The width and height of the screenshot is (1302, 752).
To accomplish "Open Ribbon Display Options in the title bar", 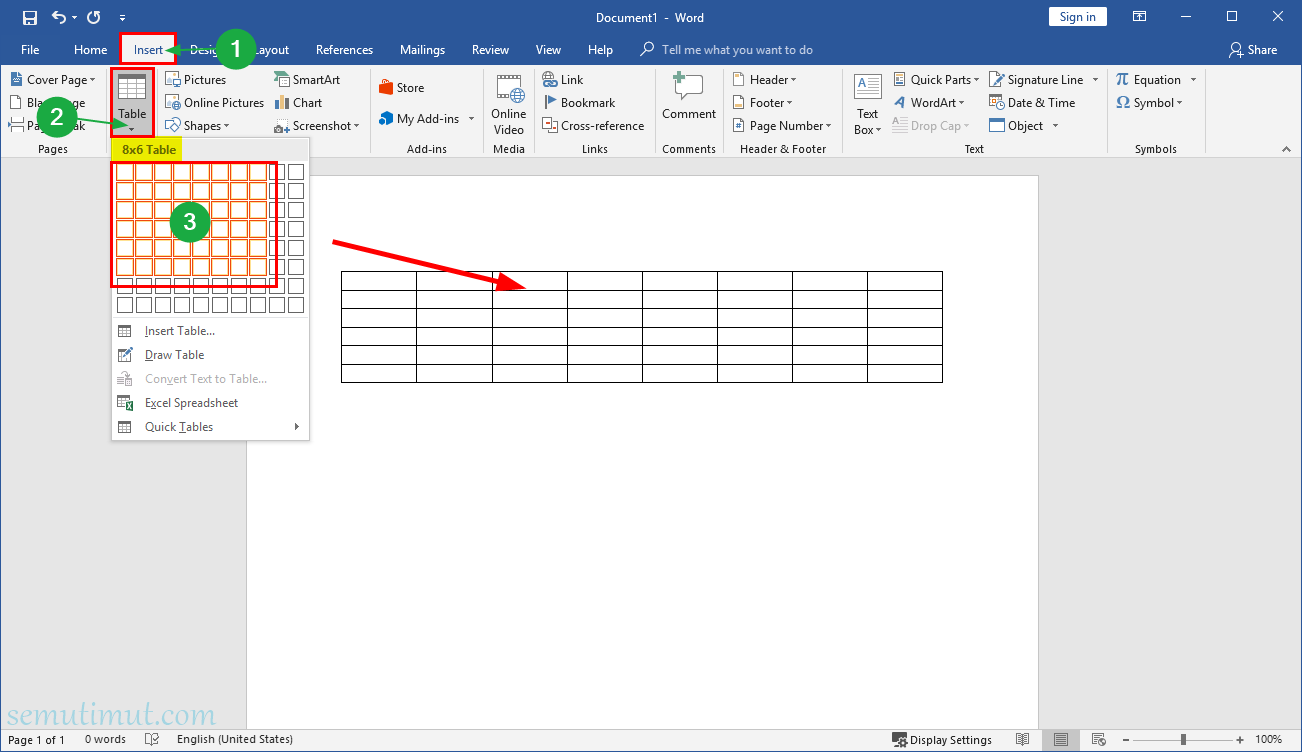I will pos(1139,17).
